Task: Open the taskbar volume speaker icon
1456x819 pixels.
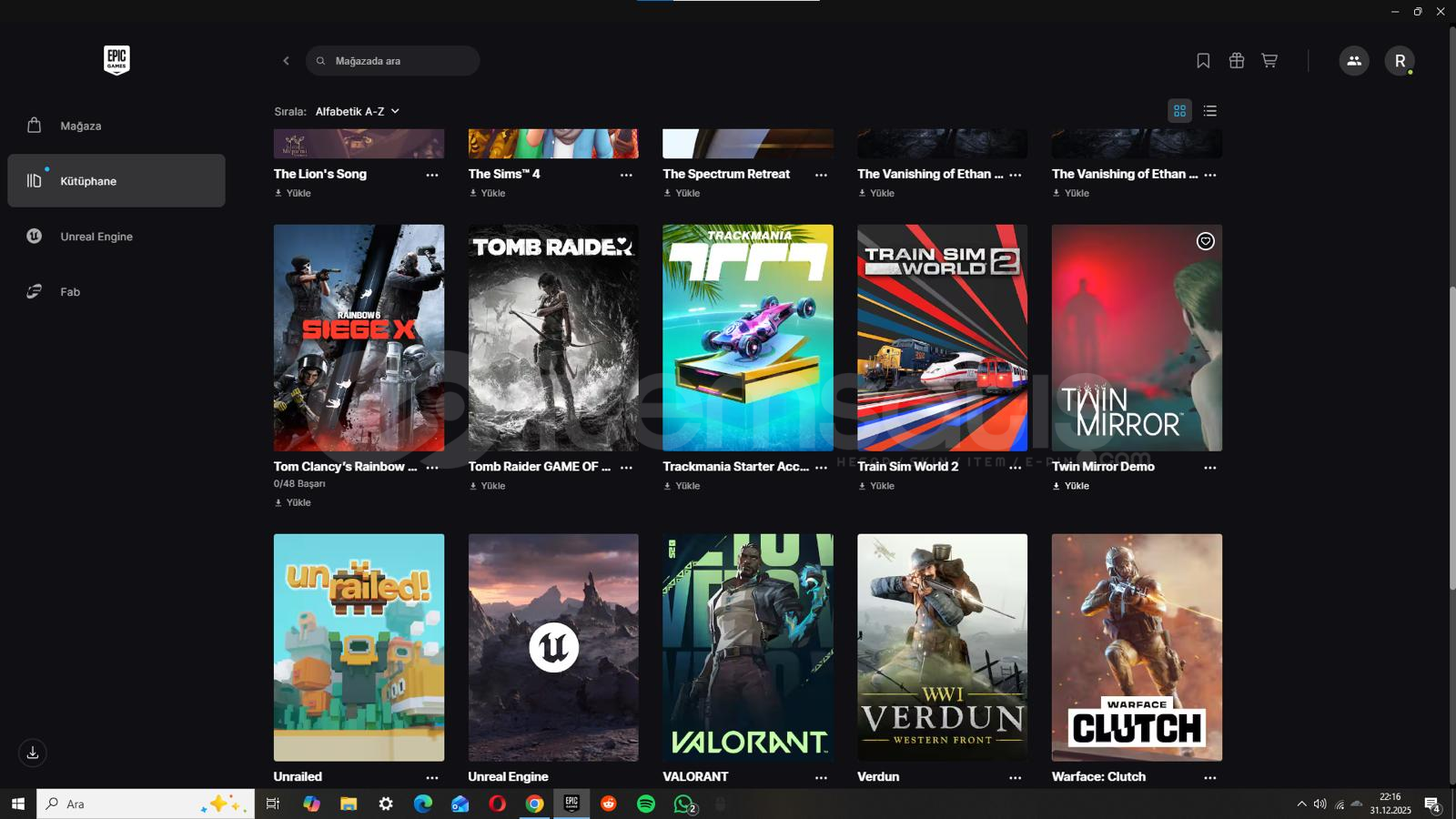Action: click(x=1319, y=804)
